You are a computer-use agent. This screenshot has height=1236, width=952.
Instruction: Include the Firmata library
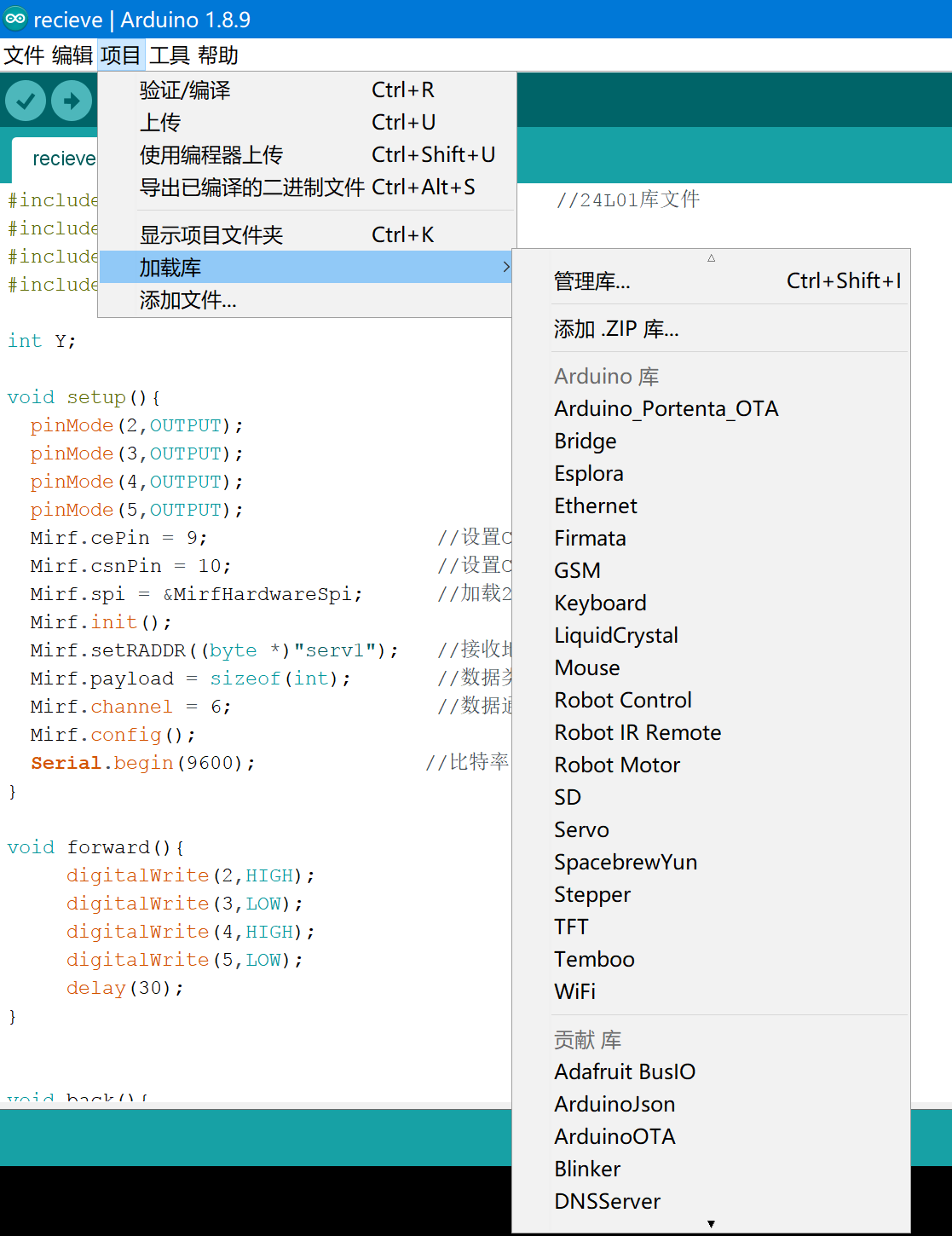(x=711, y=538)
